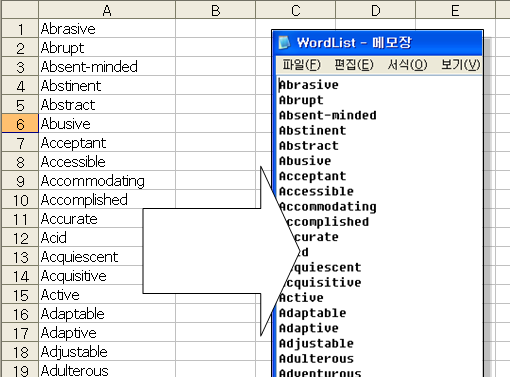
Task: Click Abrupt line in Notepad
Action: 301,100
